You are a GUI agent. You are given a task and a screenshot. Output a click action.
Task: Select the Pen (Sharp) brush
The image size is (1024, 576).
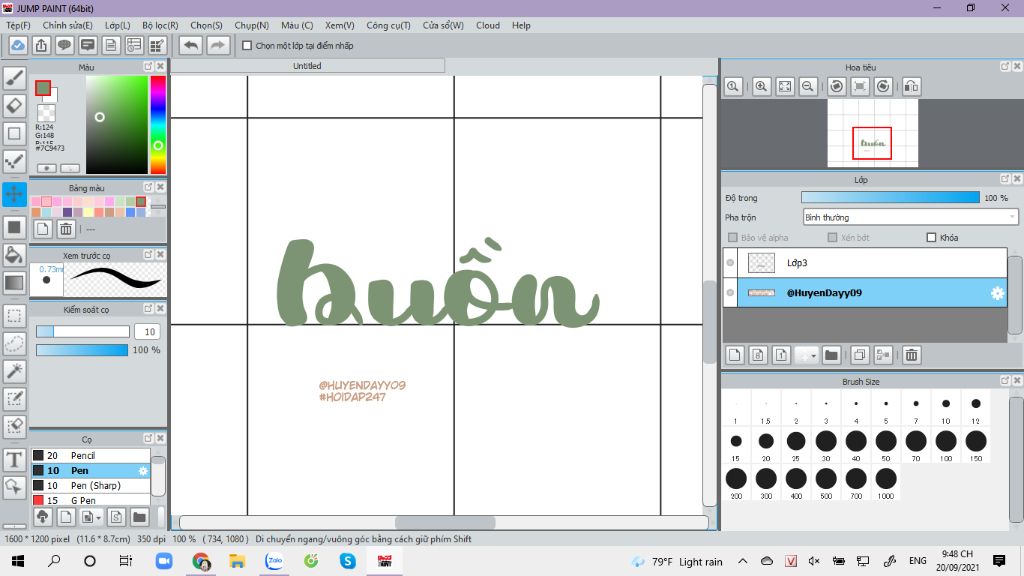pos(91,485)
